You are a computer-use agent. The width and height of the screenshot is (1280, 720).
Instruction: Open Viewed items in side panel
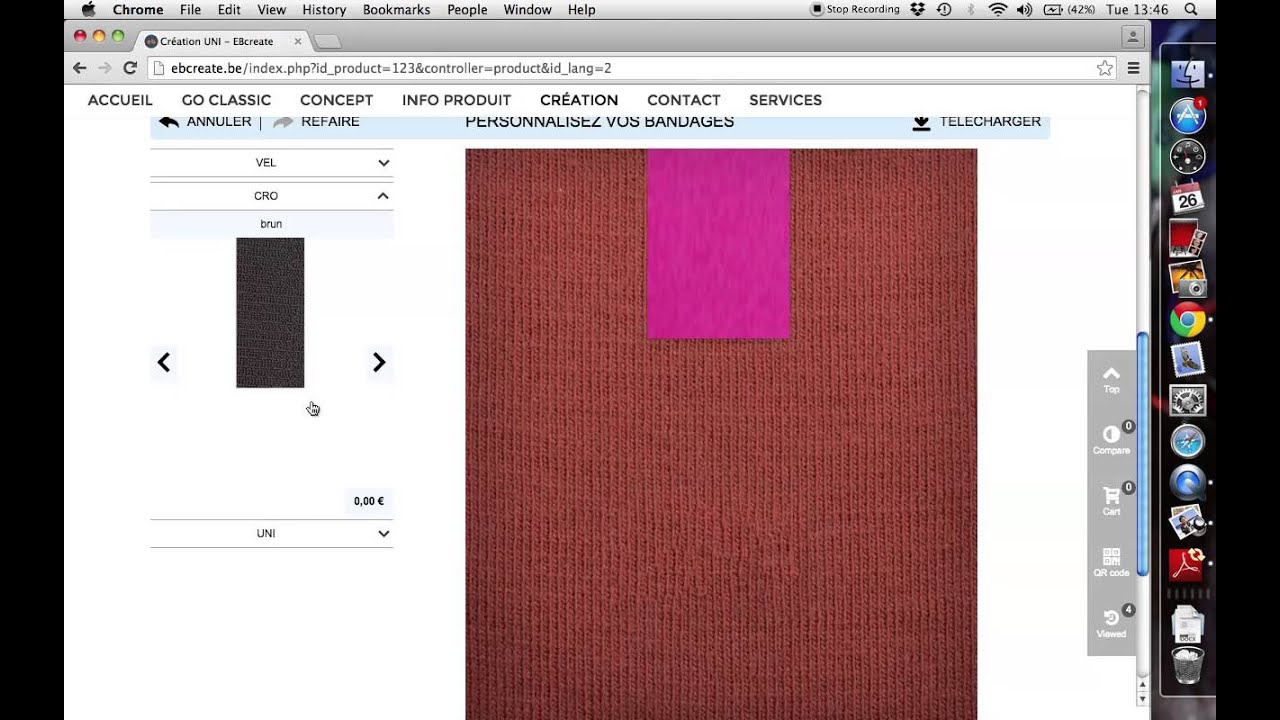click(1111, 623)
